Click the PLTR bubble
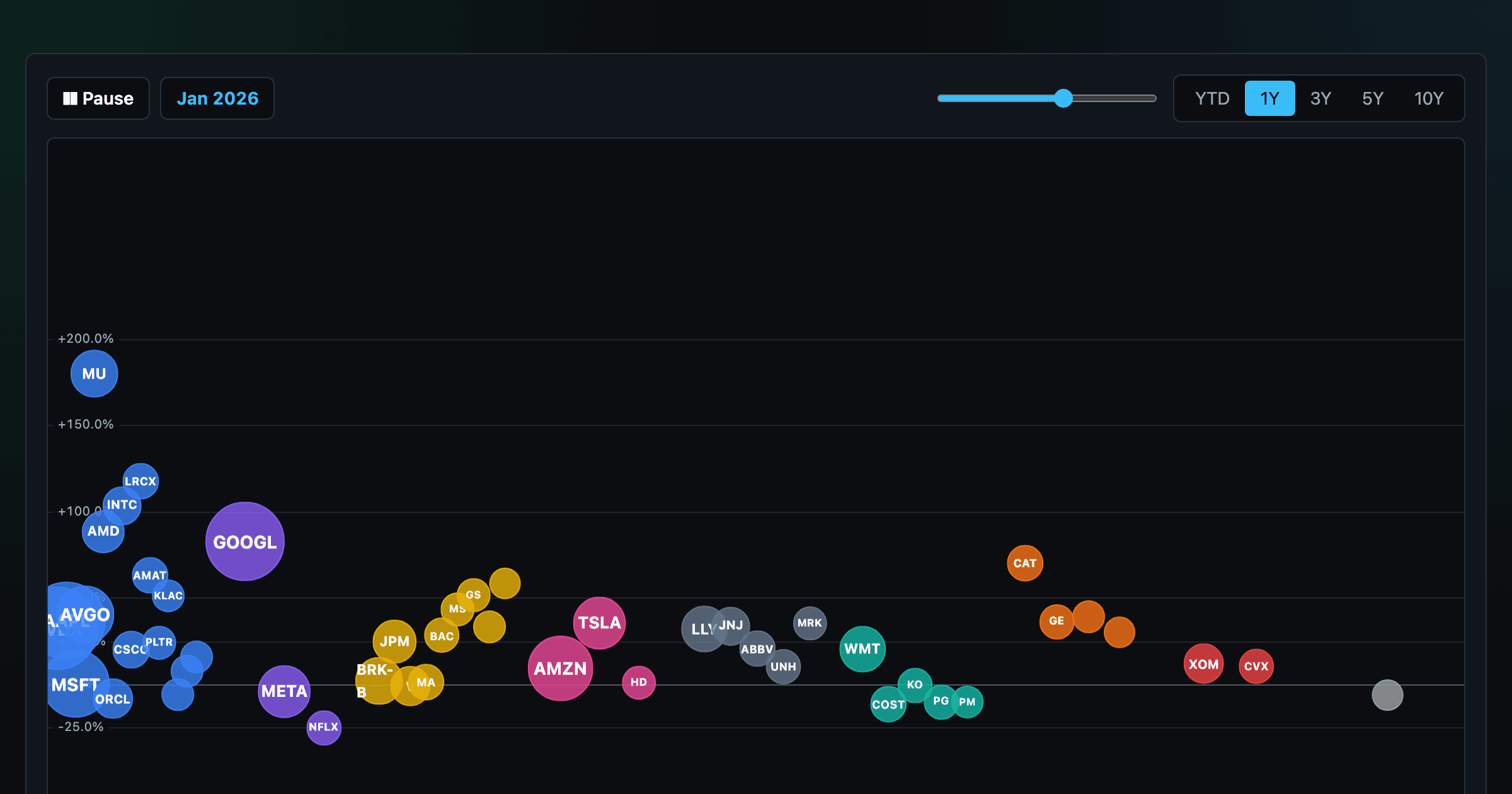The image size is (1512, 794). click(159, 642)
